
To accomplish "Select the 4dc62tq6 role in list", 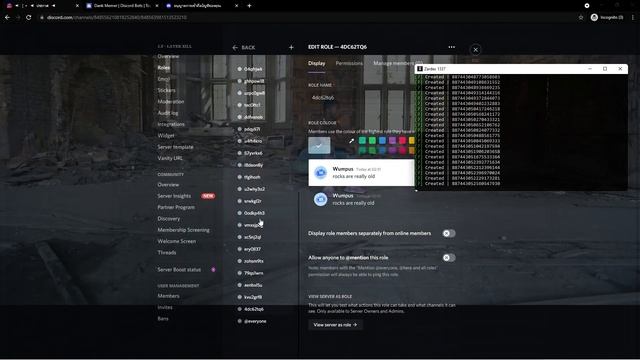I will (x=253, y=309).
